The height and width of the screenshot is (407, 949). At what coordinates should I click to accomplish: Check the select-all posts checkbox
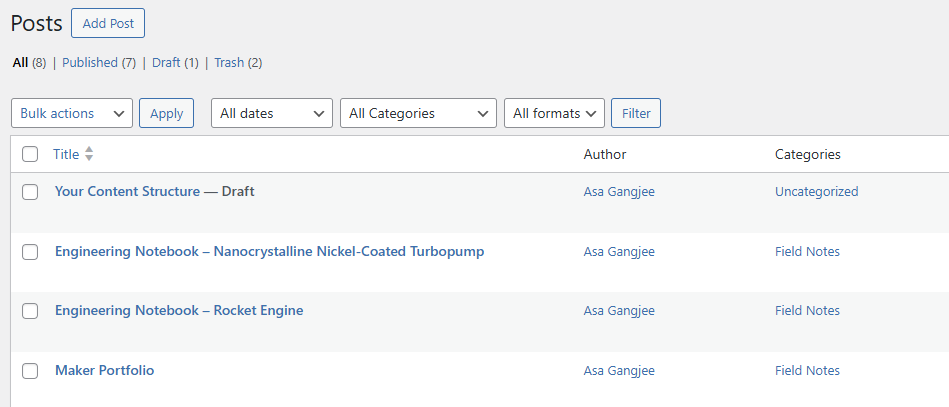tap(30, 154)
